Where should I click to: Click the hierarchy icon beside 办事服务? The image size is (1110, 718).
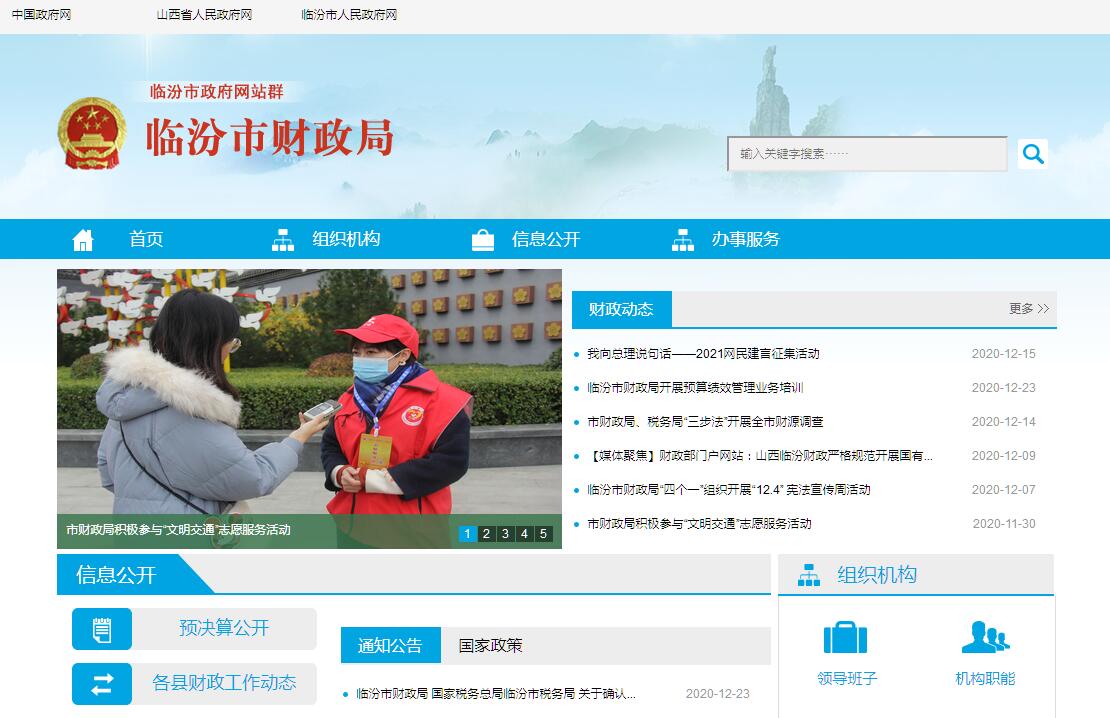tap(683, 240)
